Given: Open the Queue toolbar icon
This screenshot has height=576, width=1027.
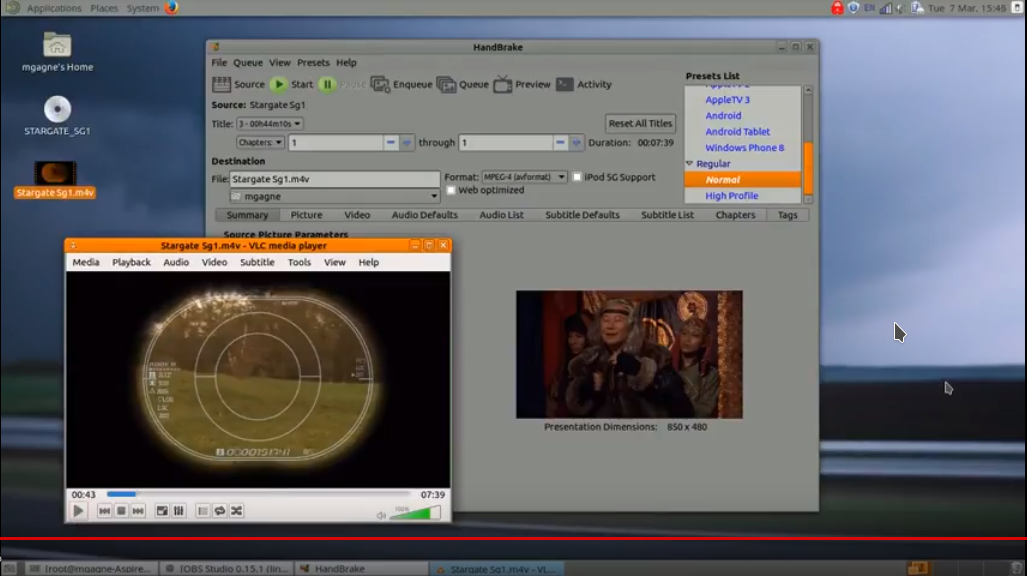Looking at the screenshot, I should pos(446,85).
